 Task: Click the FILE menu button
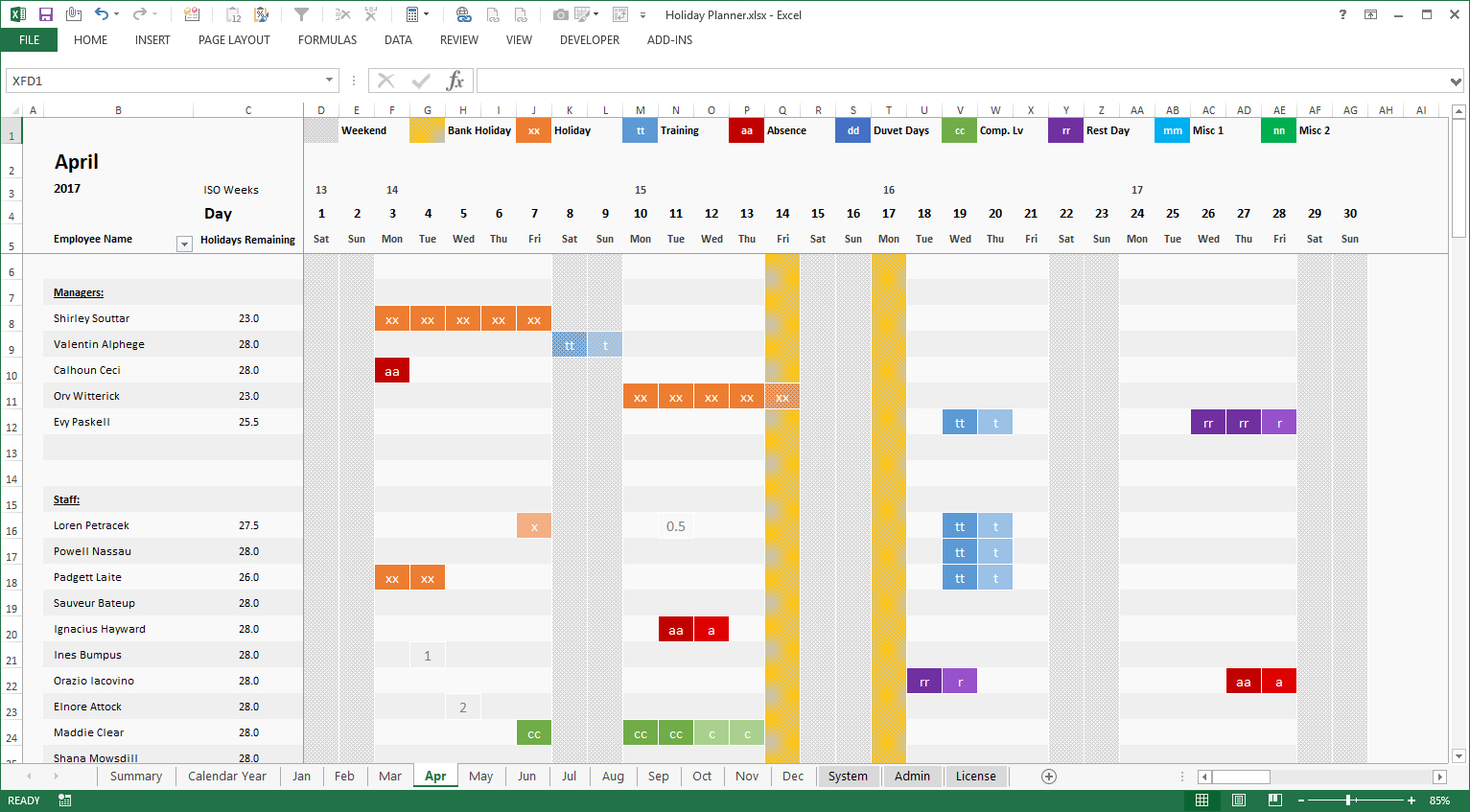pos(28,39)
